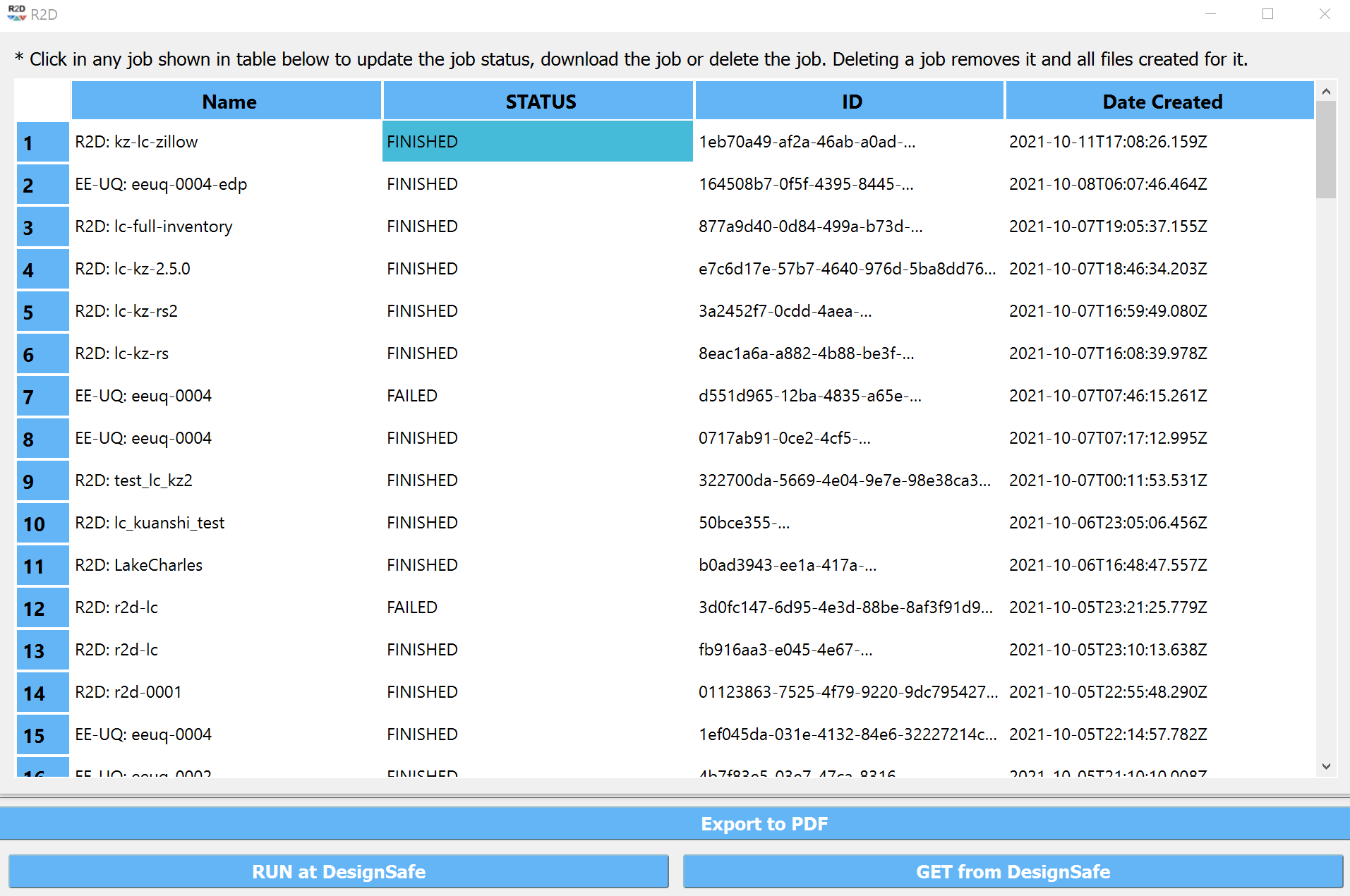The width and height of the screenshot is (1350, 896).
Task: Click FINISHED status of row 8
Action: (x=422, y=438)
